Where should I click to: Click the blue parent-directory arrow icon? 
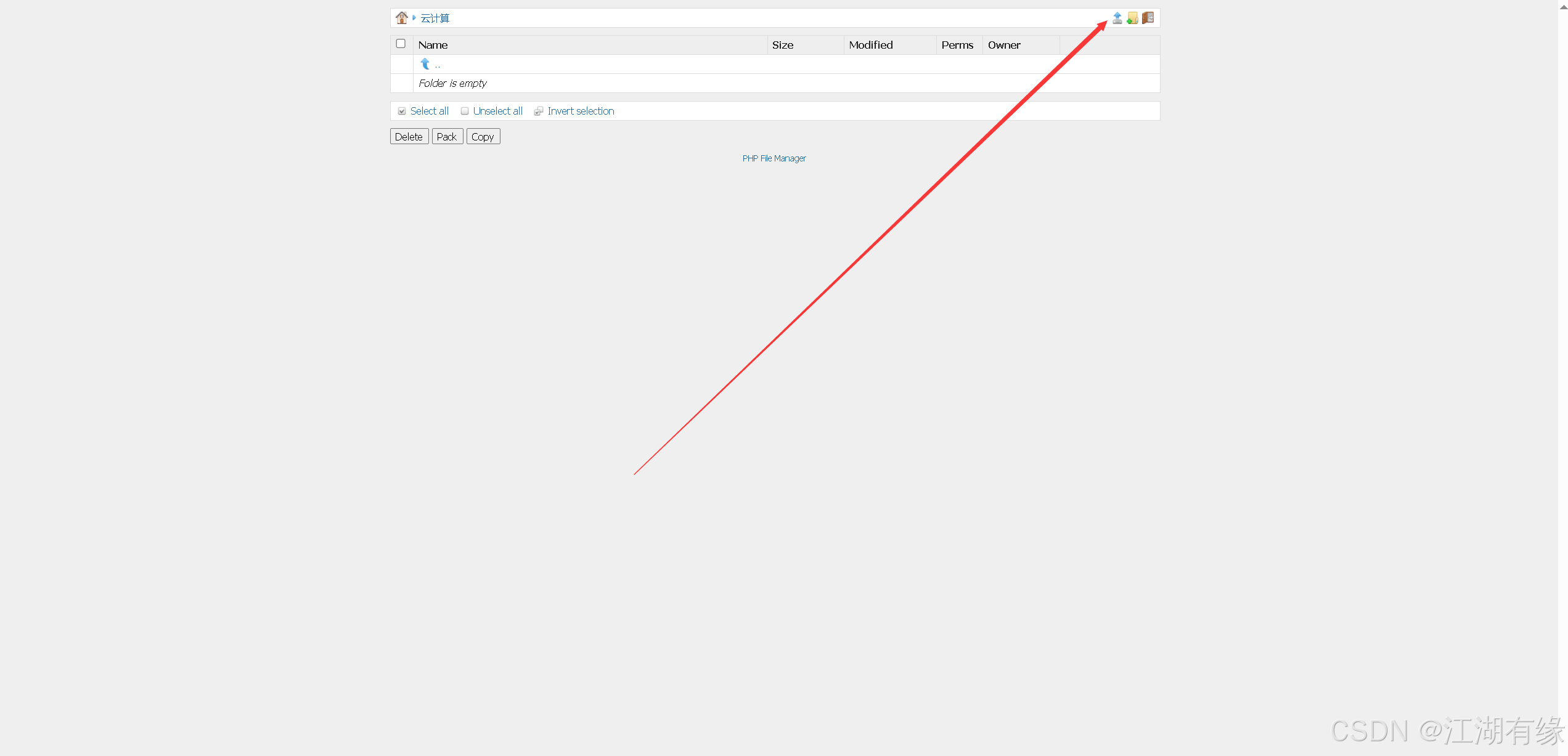(x=425, y=64)
